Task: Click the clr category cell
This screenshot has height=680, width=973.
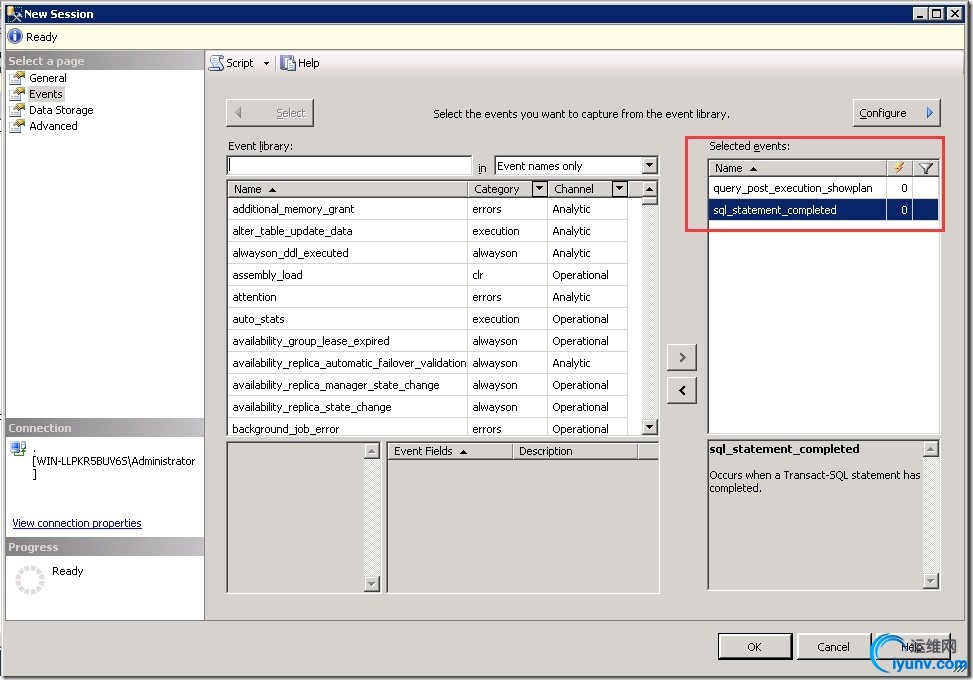Action: click(x=507, y=275)
